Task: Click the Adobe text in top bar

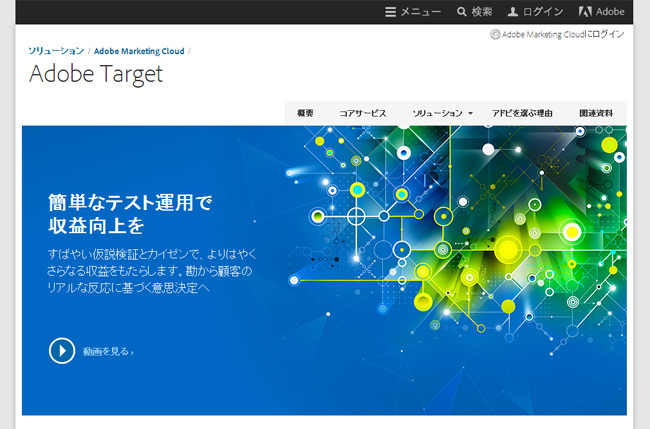Action: [x=610, y=12]
